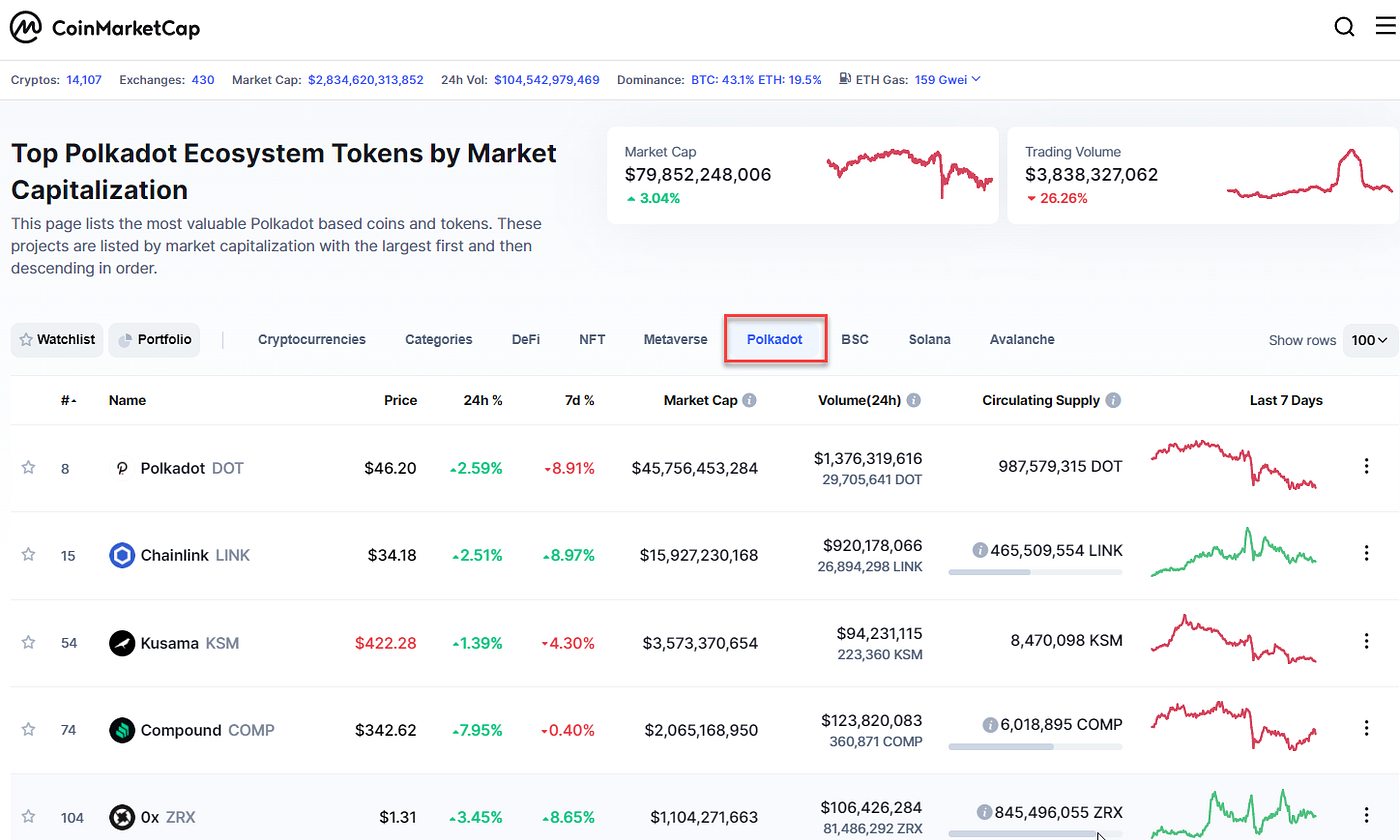This screenshot has height=840, width=1400.
Task: Open Kusama volume 223,360 KSM link
Action: click(880, 655)
